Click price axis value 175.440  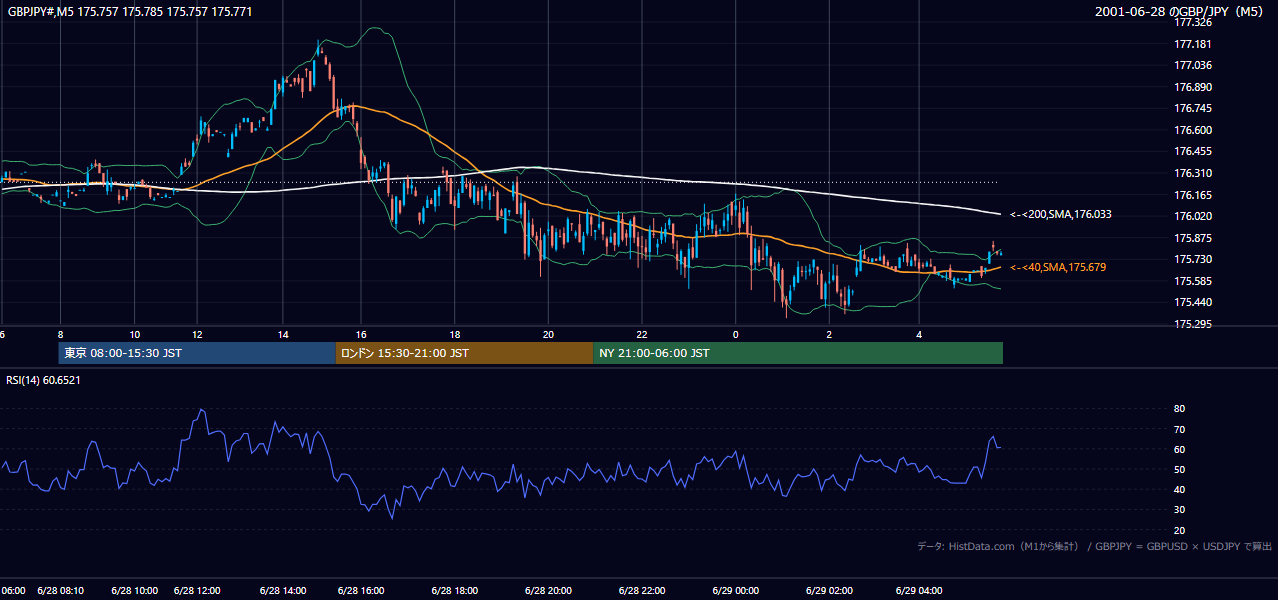tap(1192, 302)
